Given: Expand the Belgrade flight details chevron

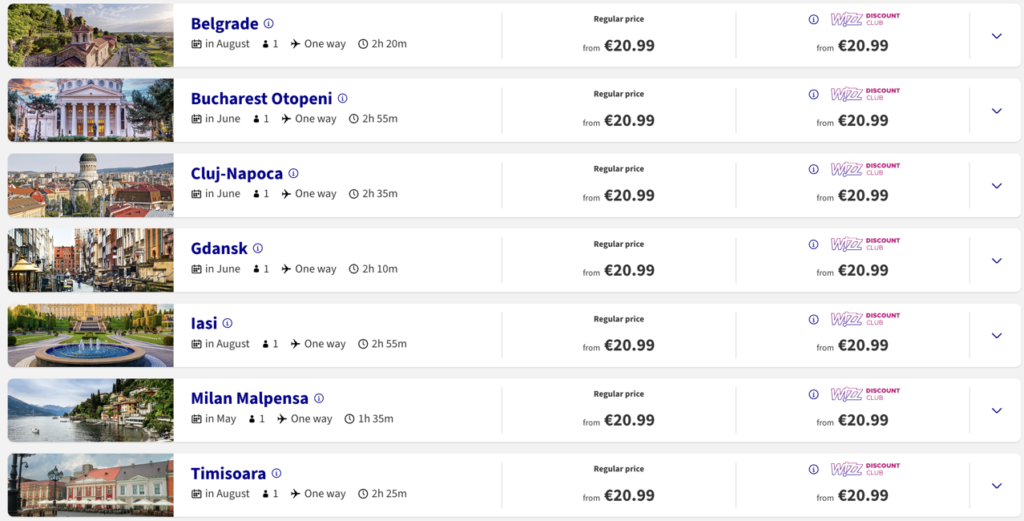Looking at the screenshot, I should click(x=996, y=36).
